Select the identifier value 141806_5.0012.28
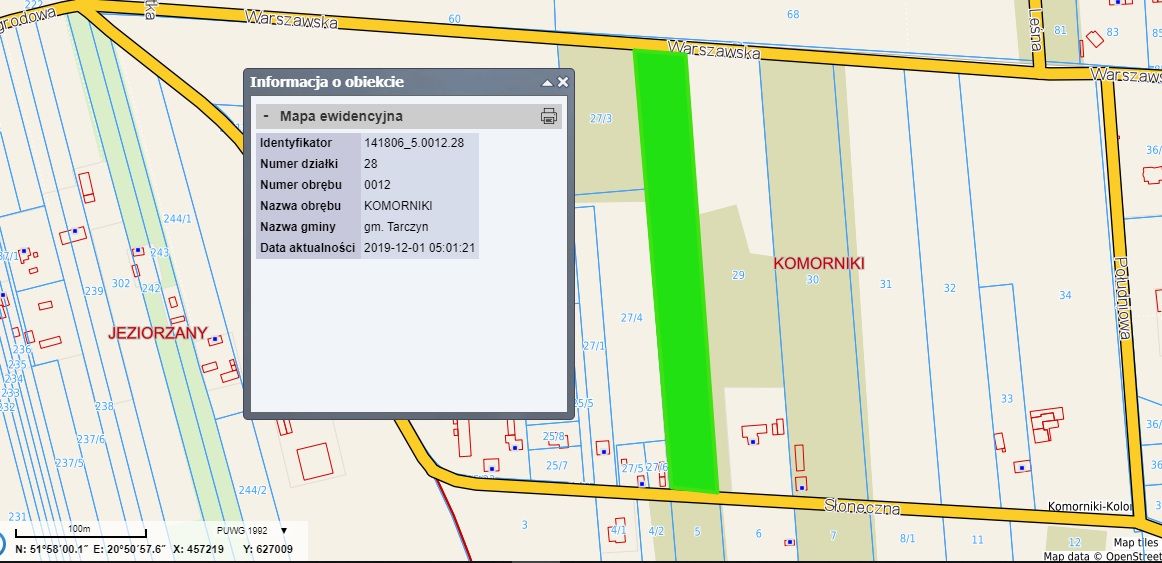The height and width of the screenshot is (563, 1162). click(414, 143)
